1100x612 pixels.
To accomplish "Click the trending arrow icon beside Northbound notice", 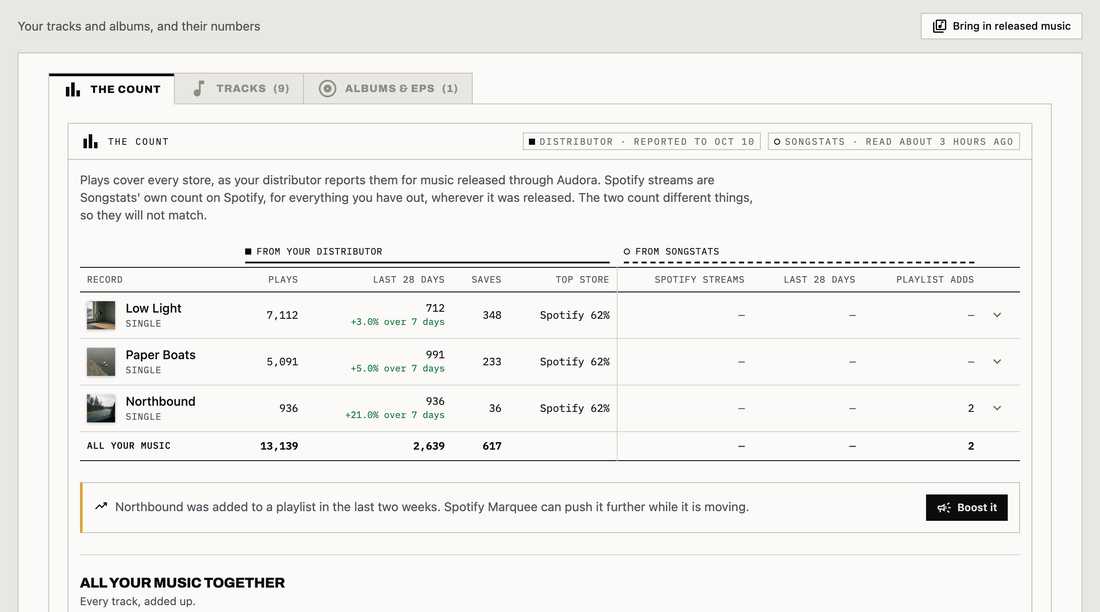I will (101, 506).
